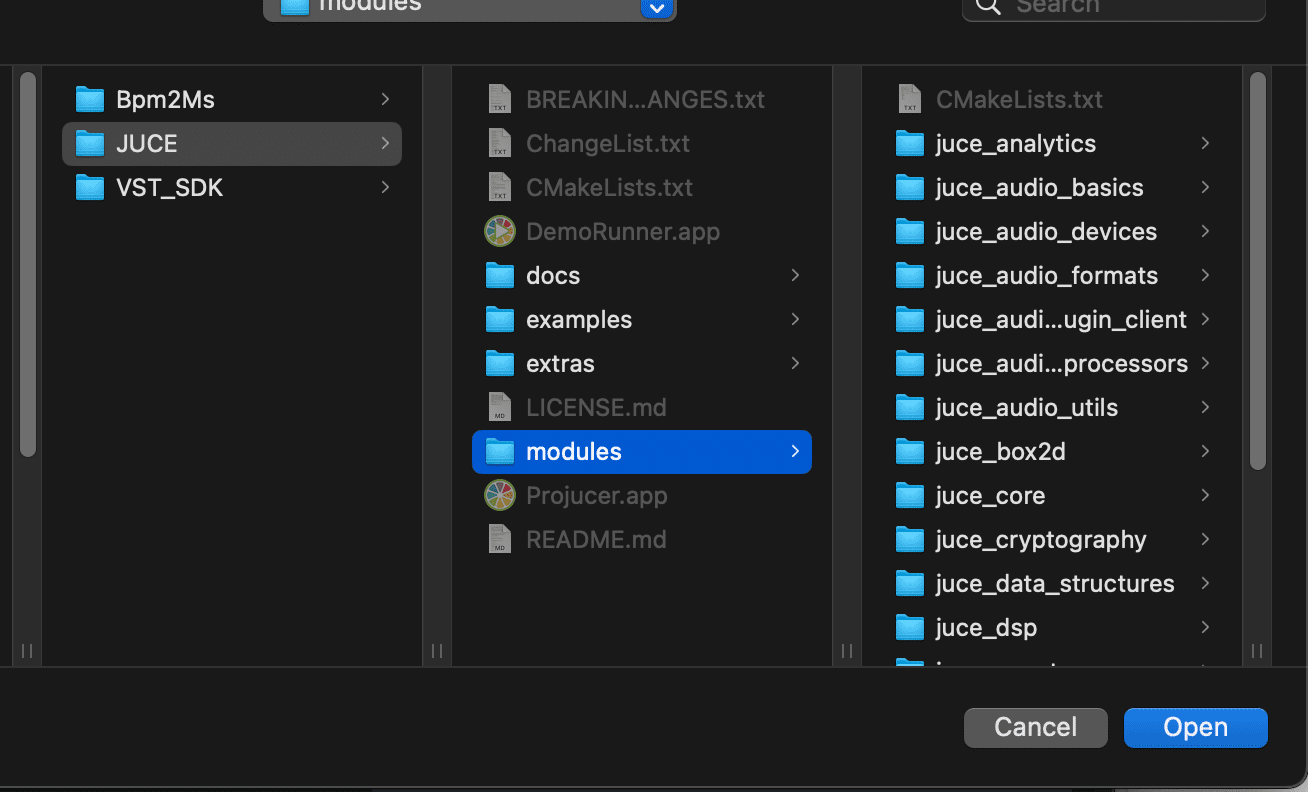
Task: Select the juce_audio_basics folder
Action: tap(1039, 188)
